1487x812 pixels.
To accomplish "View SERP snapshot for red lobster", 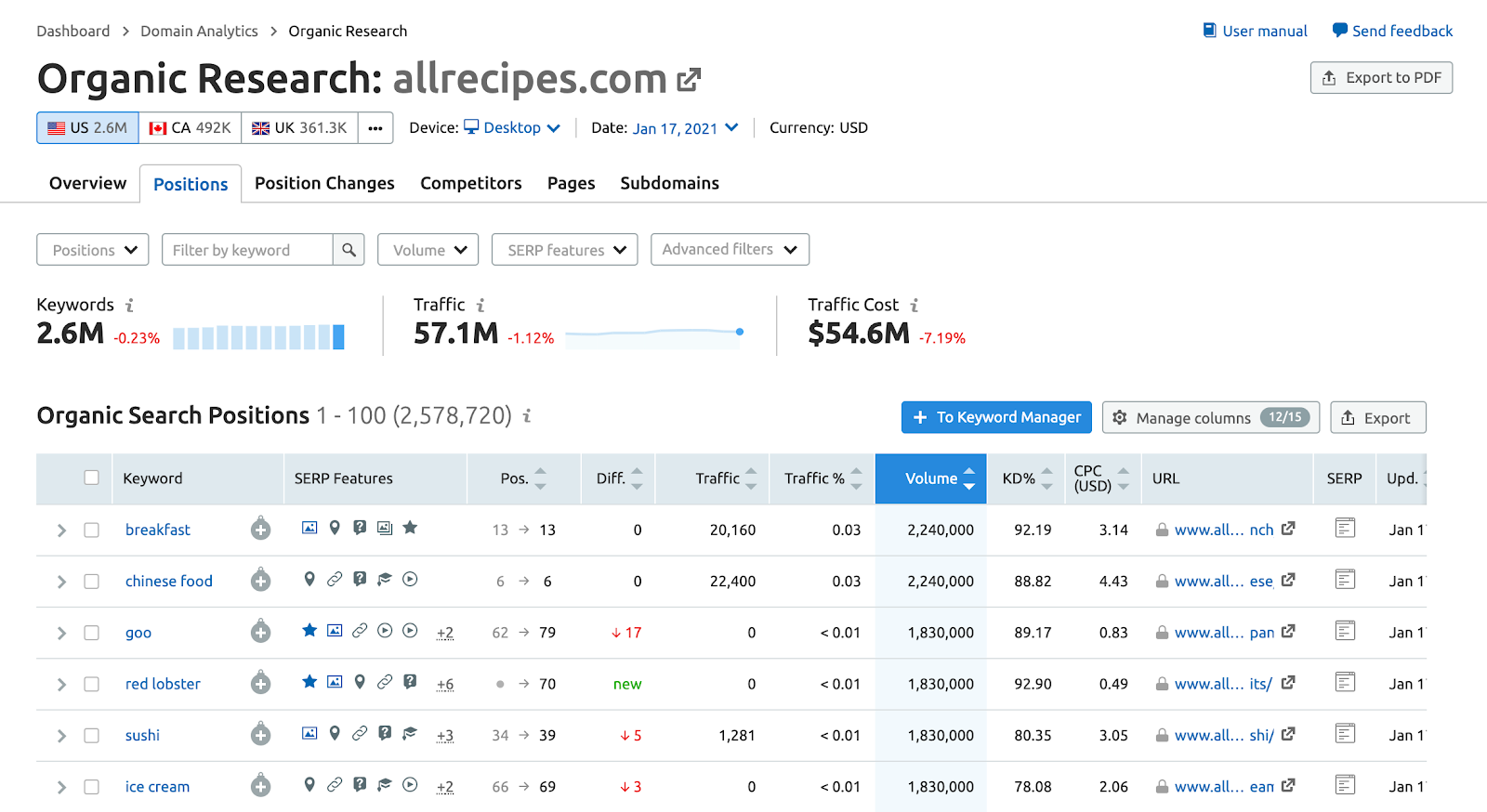I will click(x=1345, y=683).
